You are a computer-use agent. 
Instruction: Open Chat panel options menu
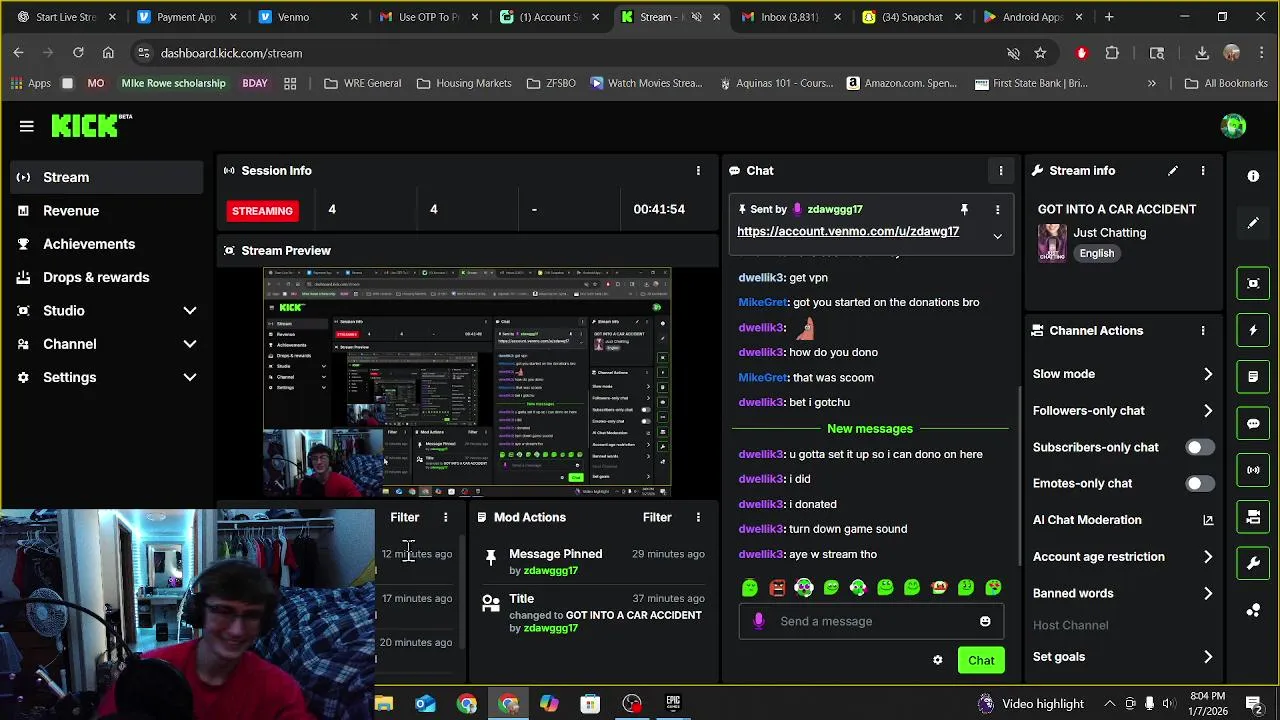point(1001,171)
